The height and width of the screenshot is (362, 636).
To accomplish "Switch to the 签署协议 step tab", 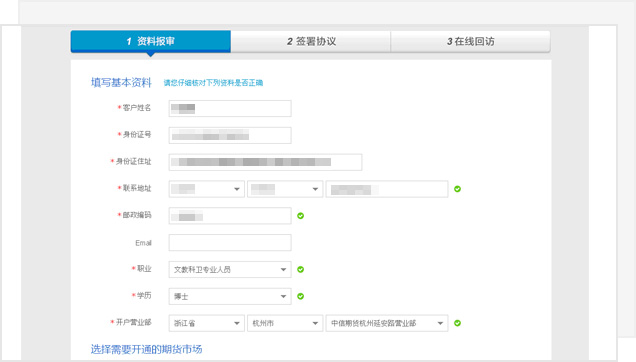I will 311,41.
